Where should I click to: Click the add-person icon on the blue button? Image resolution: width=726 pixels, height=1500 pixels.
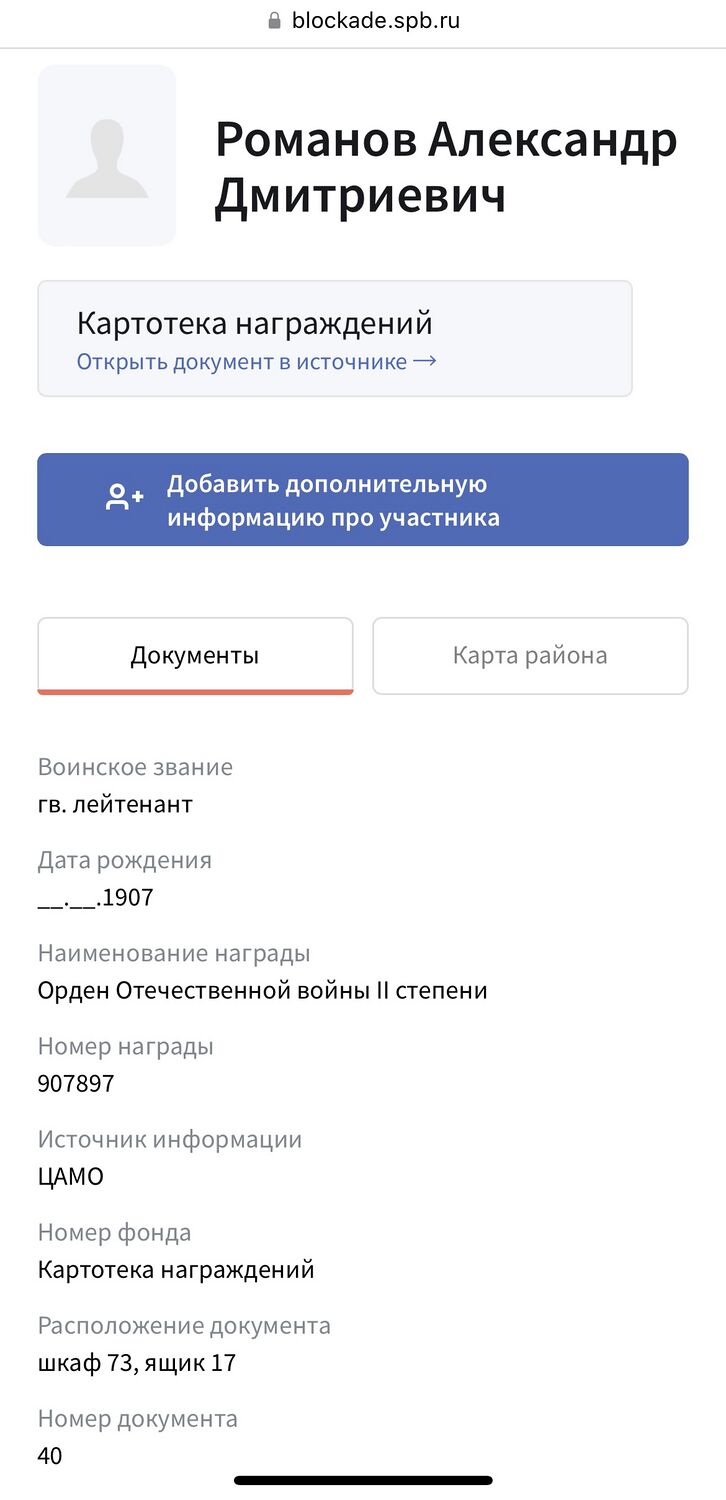[125, 498]
